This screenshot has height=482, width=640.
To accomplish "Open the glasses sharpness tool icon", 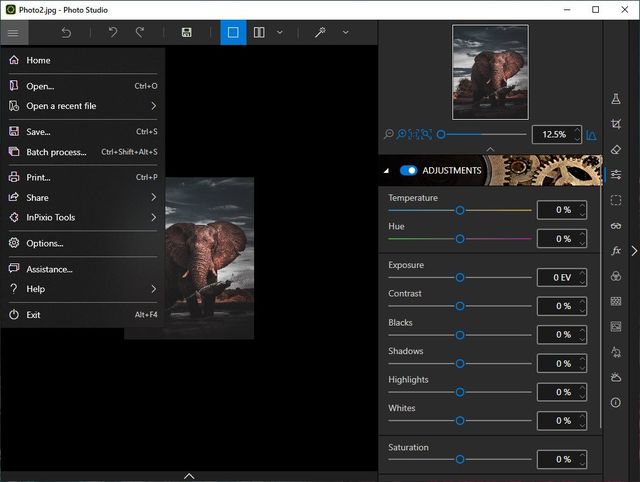I will (x=616, y=226).
